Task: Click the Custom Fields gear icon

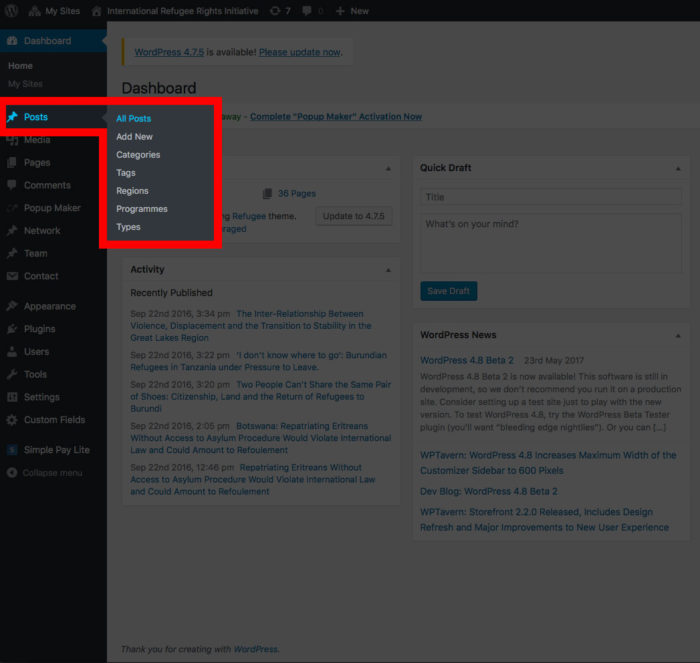Action: (x=12, y=420)
